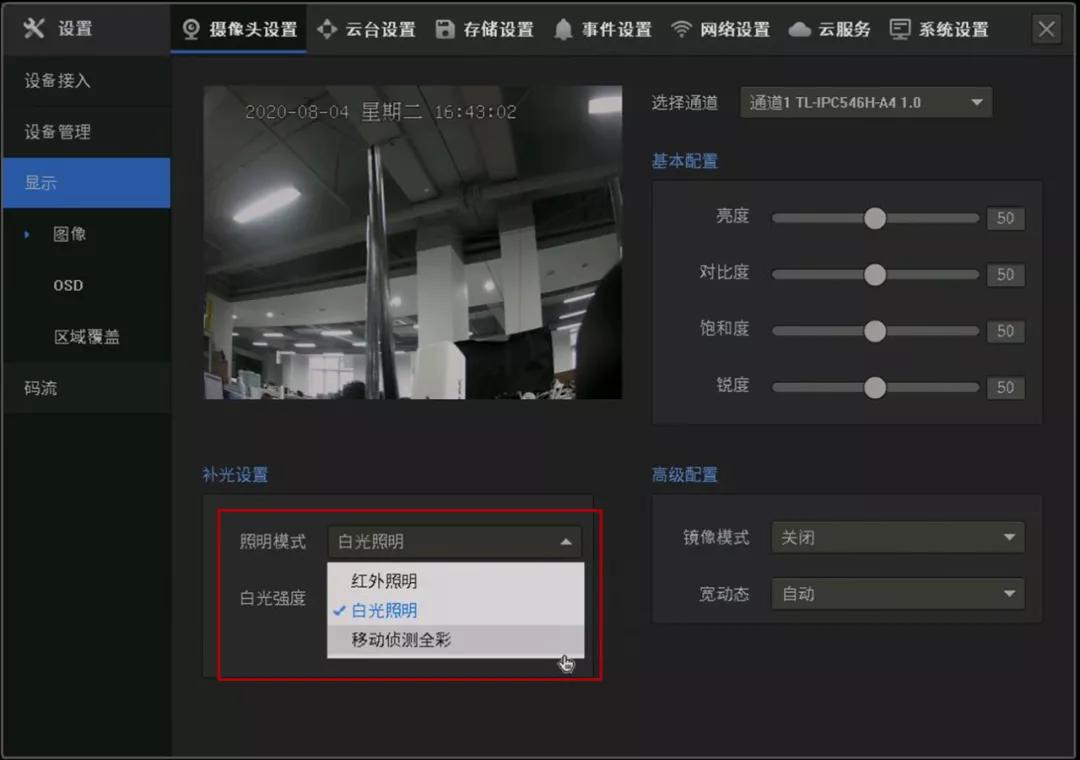Click the camera preview thumbnail
Image resolution: width=1080 pixels, height=760 pixels.
click(412, 242)
